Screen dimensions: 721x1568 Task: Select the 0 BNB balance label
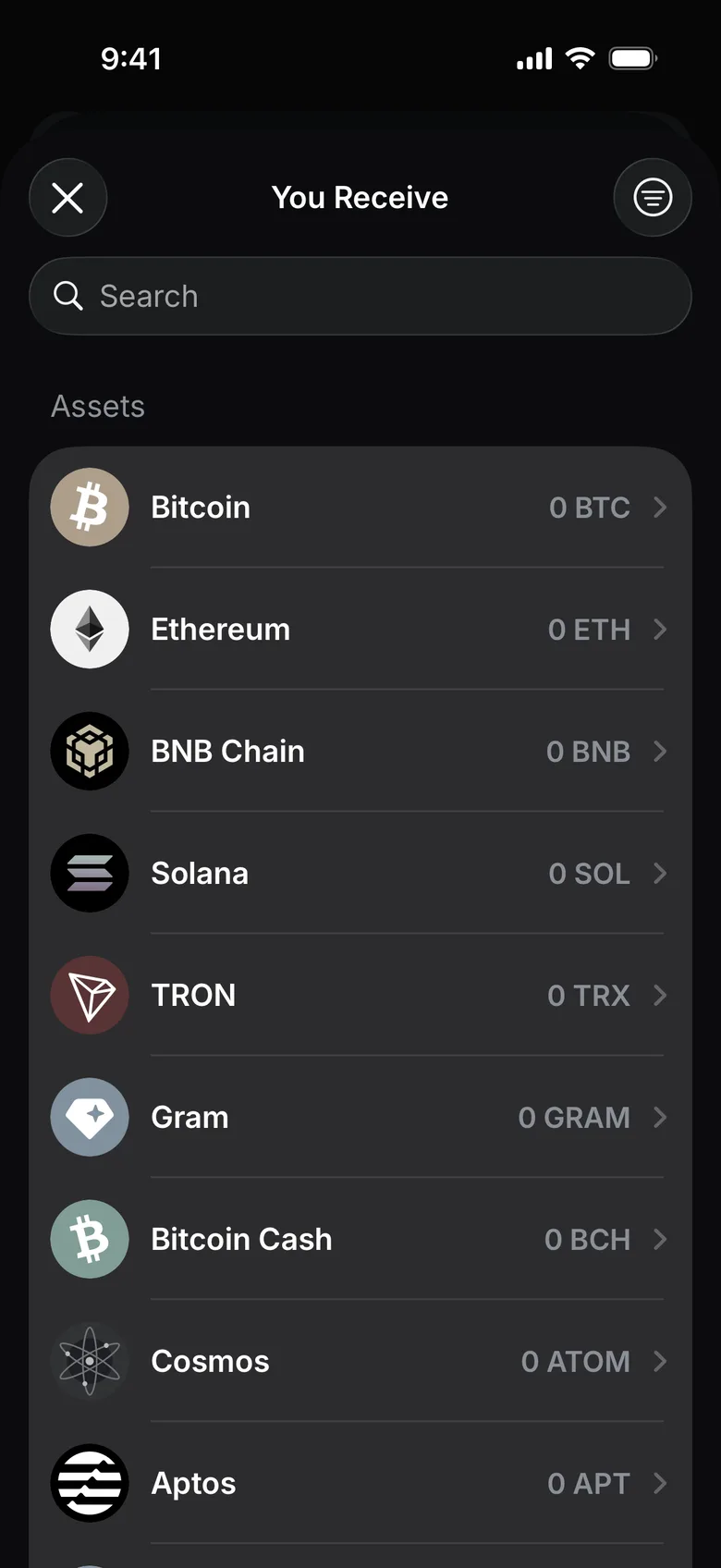[x=588, y=752]
